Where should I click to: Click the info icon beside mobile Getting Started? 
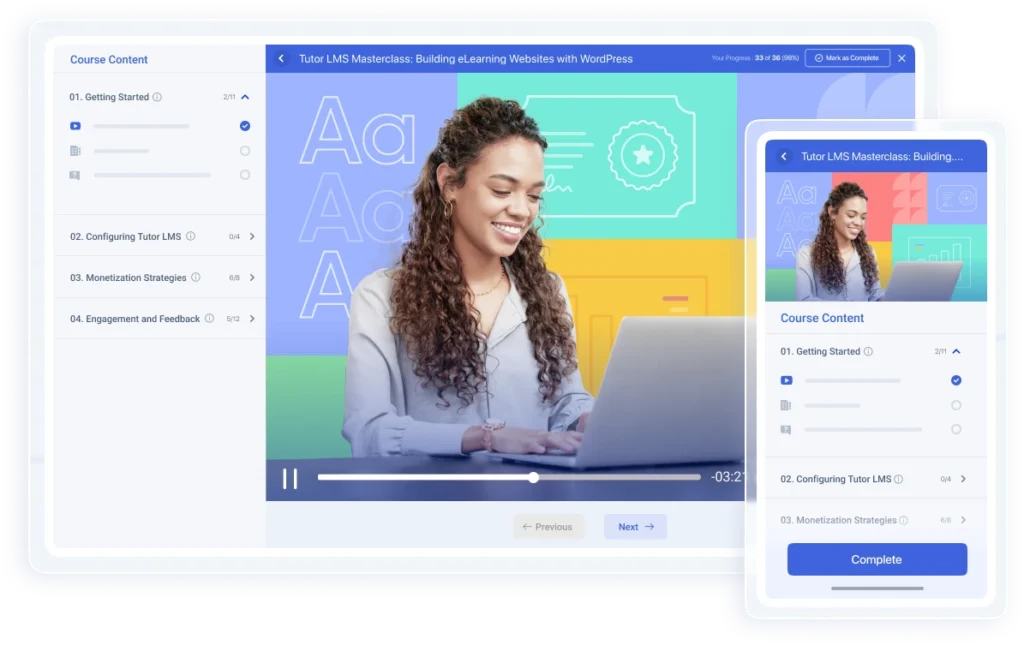[868, 352]
